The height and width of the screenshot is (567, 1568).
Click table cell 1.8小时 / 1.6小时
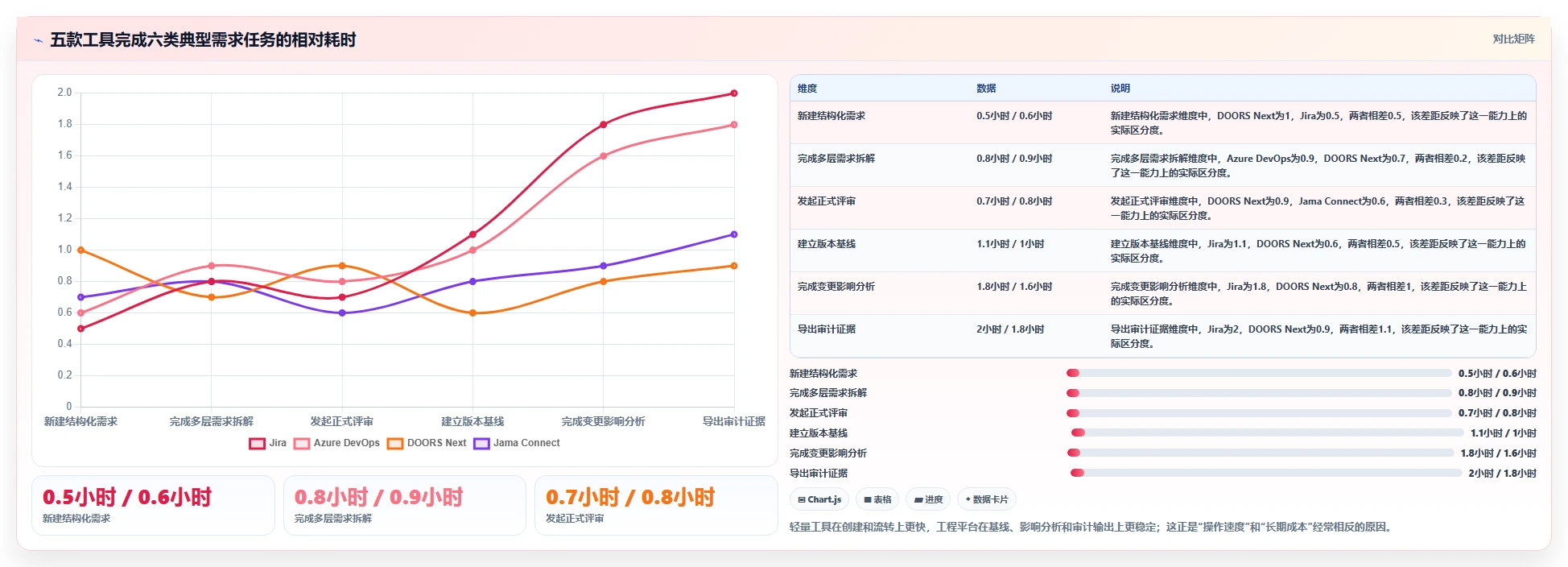point(1014,287)
